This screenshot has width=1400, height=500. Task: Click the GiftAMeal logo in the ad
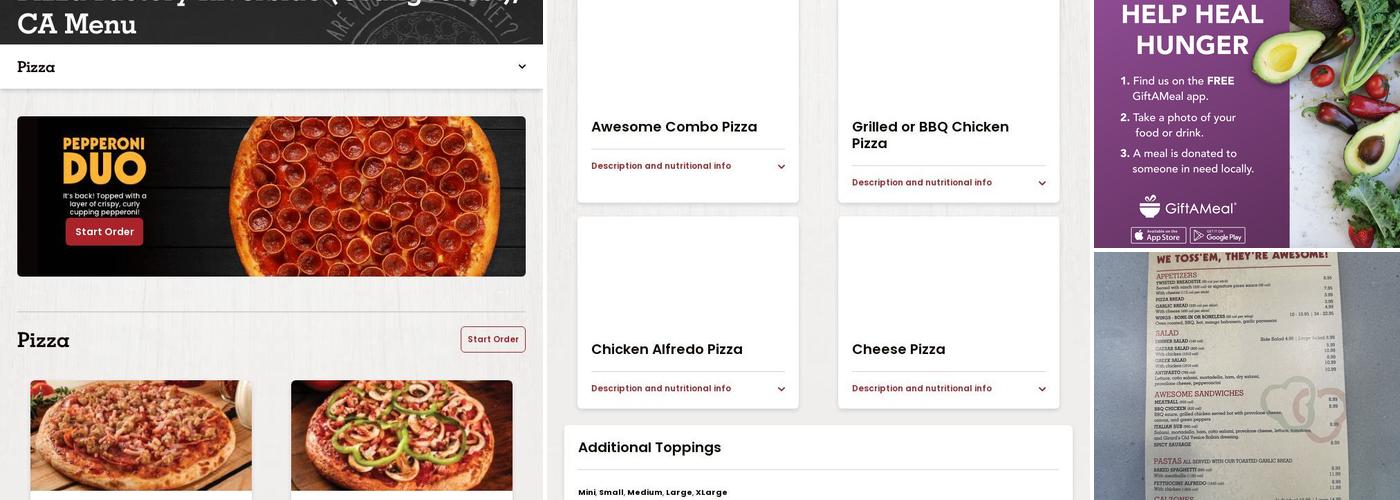(x=1188, y=207)
